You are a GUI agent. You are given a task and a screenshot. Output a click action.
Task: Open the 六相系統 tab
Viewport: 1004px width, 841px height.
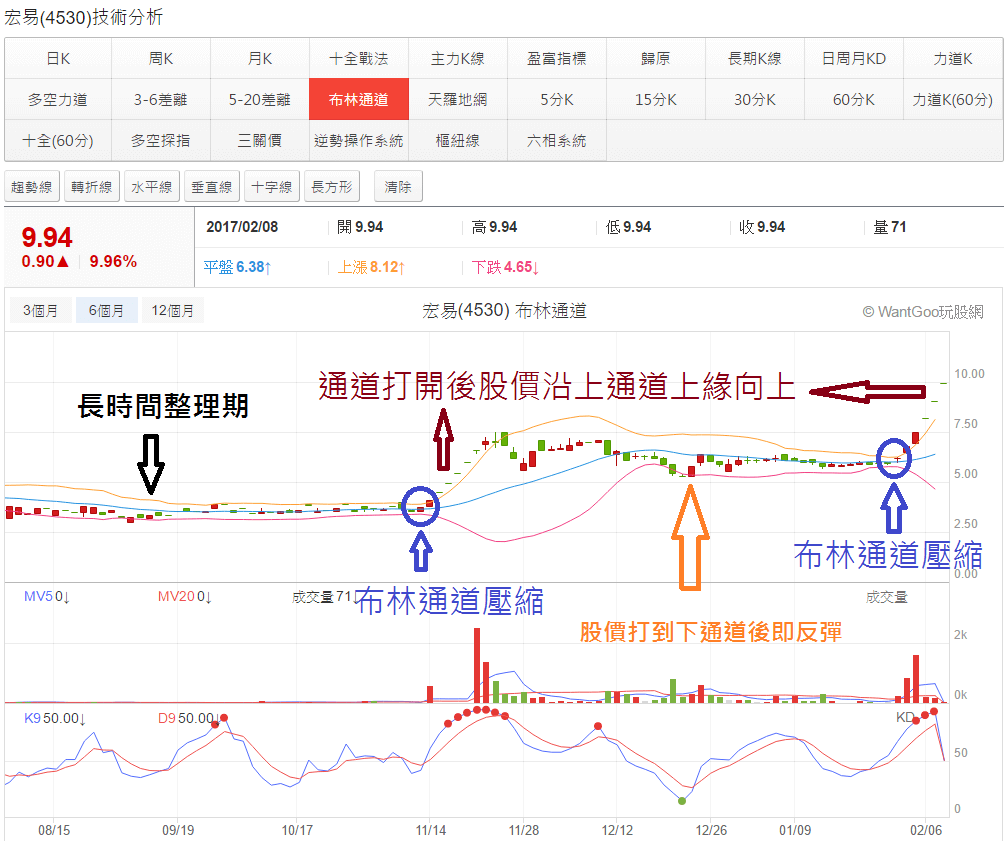pos(556,140)
